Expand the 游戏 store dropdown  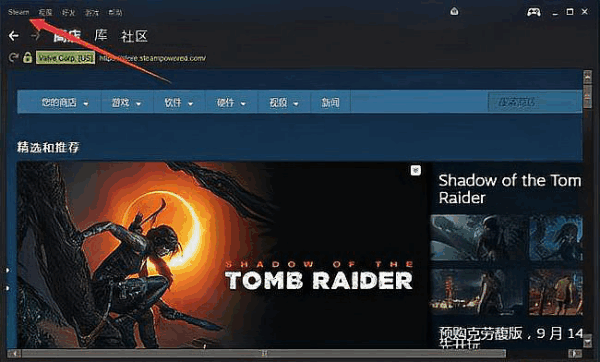(x=126, y=103)
